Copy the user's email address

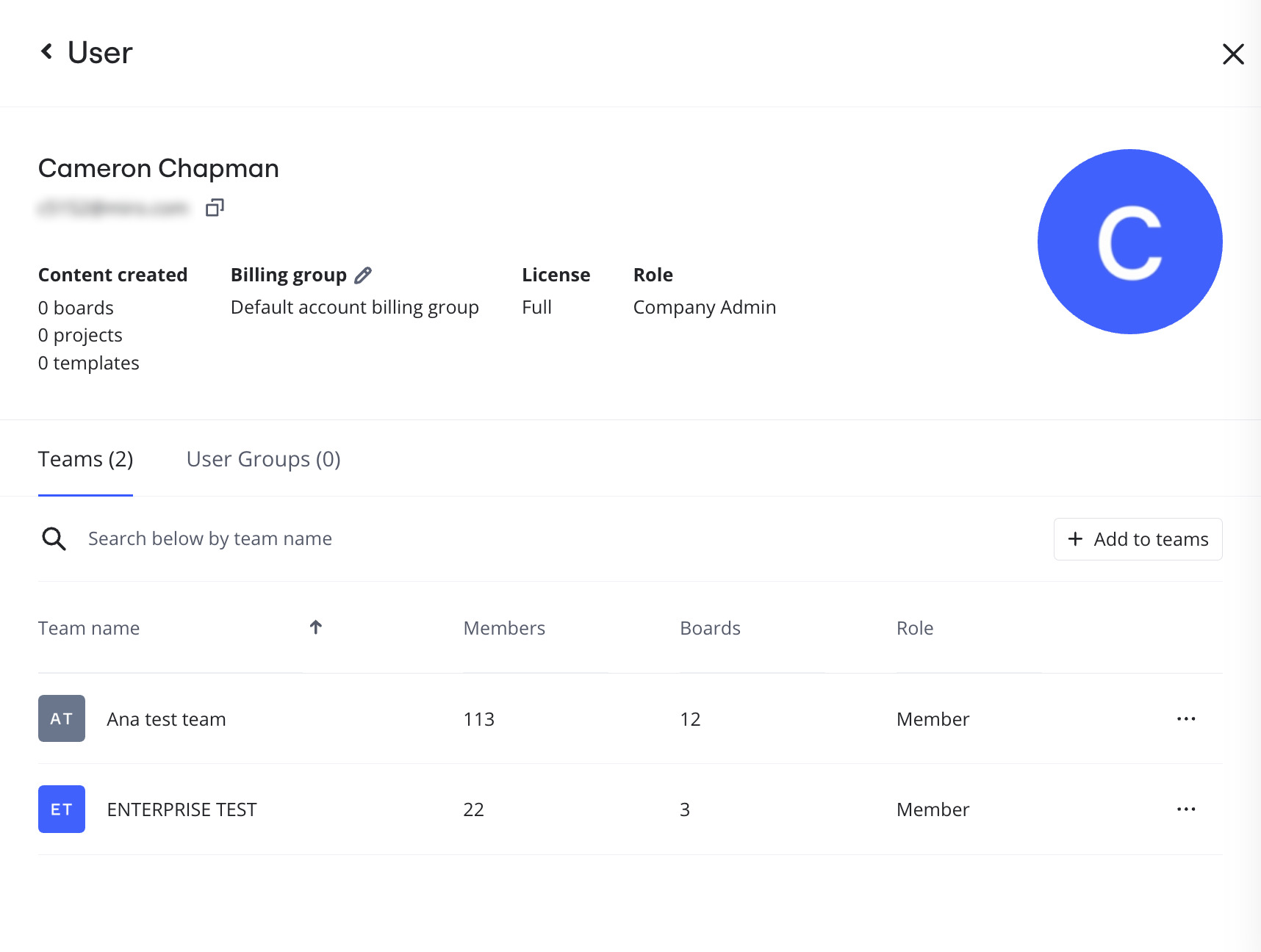click(215, 208)
